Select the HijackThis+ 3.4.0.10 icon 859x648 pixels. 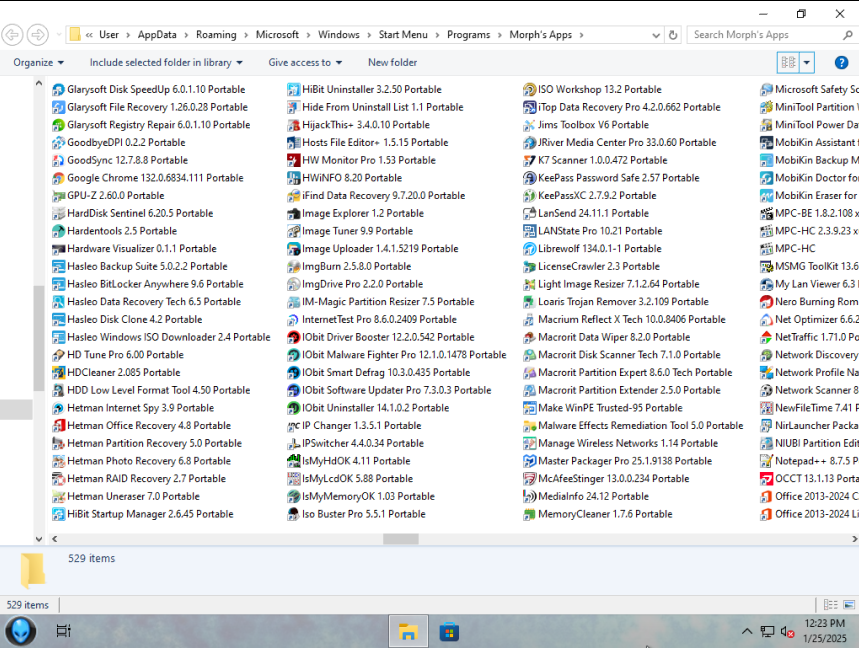pos(294,125)
